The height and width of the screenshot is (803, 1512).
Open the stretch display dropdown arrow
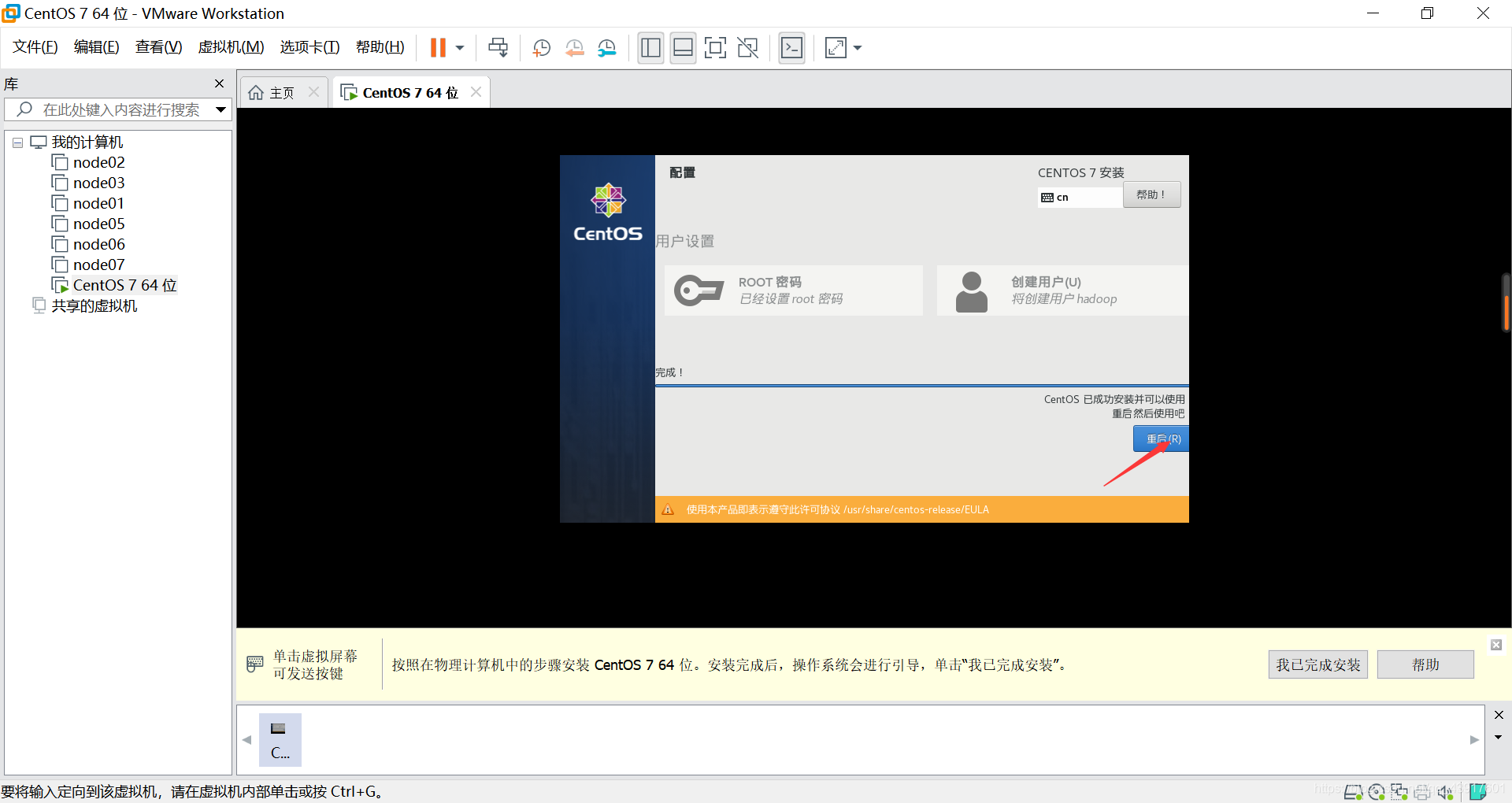pyautogui.click(x=858, y=48)
